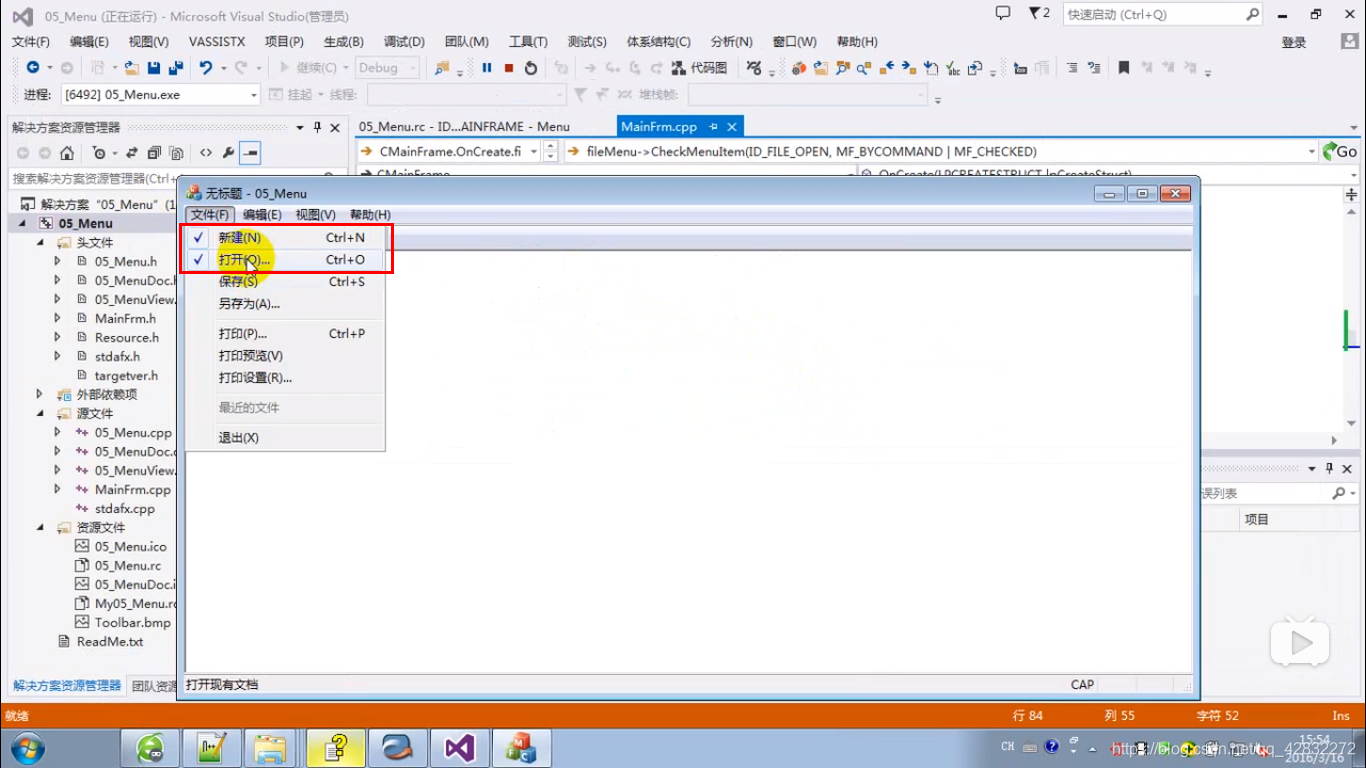The height and width of the screenshot is (768, 1366).
Task: Switch to the 05_Menu.rc Menu tab
Action: point(464,127)
